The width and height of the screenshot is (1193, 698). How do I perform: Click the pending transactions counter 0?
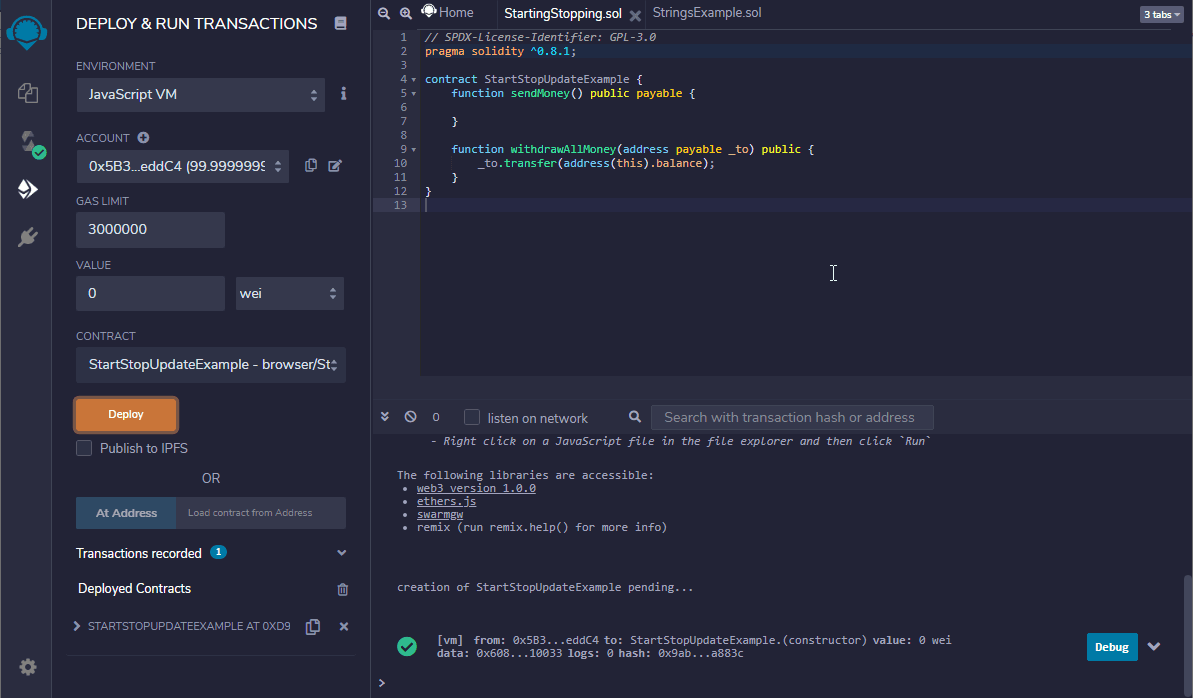click(x=436, y=417)
